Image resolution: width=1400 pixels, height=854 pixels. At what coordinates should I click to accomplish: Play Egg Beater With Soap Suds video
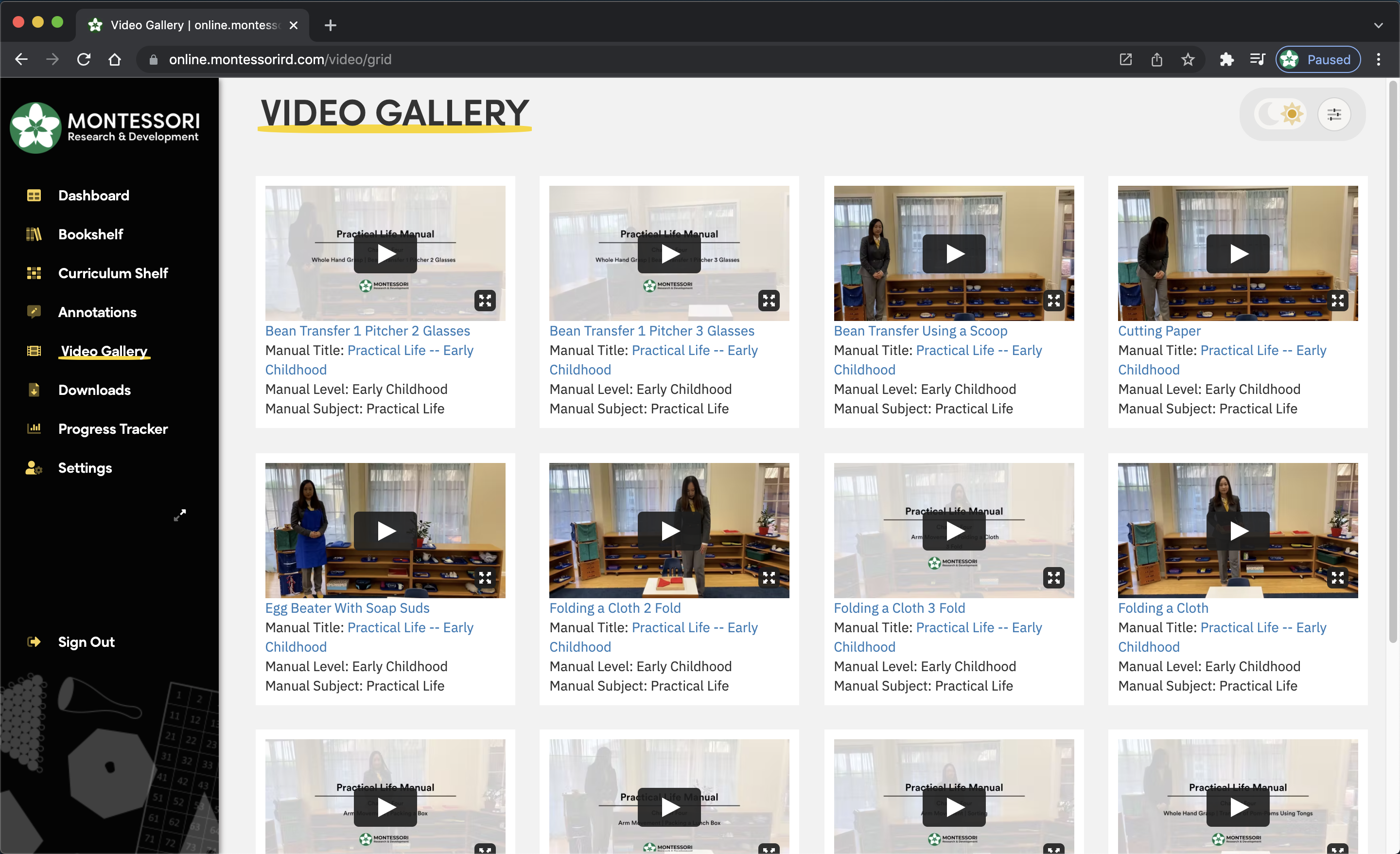pos(385,531)
